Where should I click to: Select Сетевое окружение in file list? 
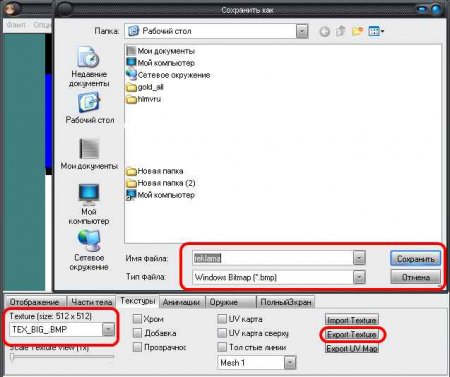(x=168, y=75)
